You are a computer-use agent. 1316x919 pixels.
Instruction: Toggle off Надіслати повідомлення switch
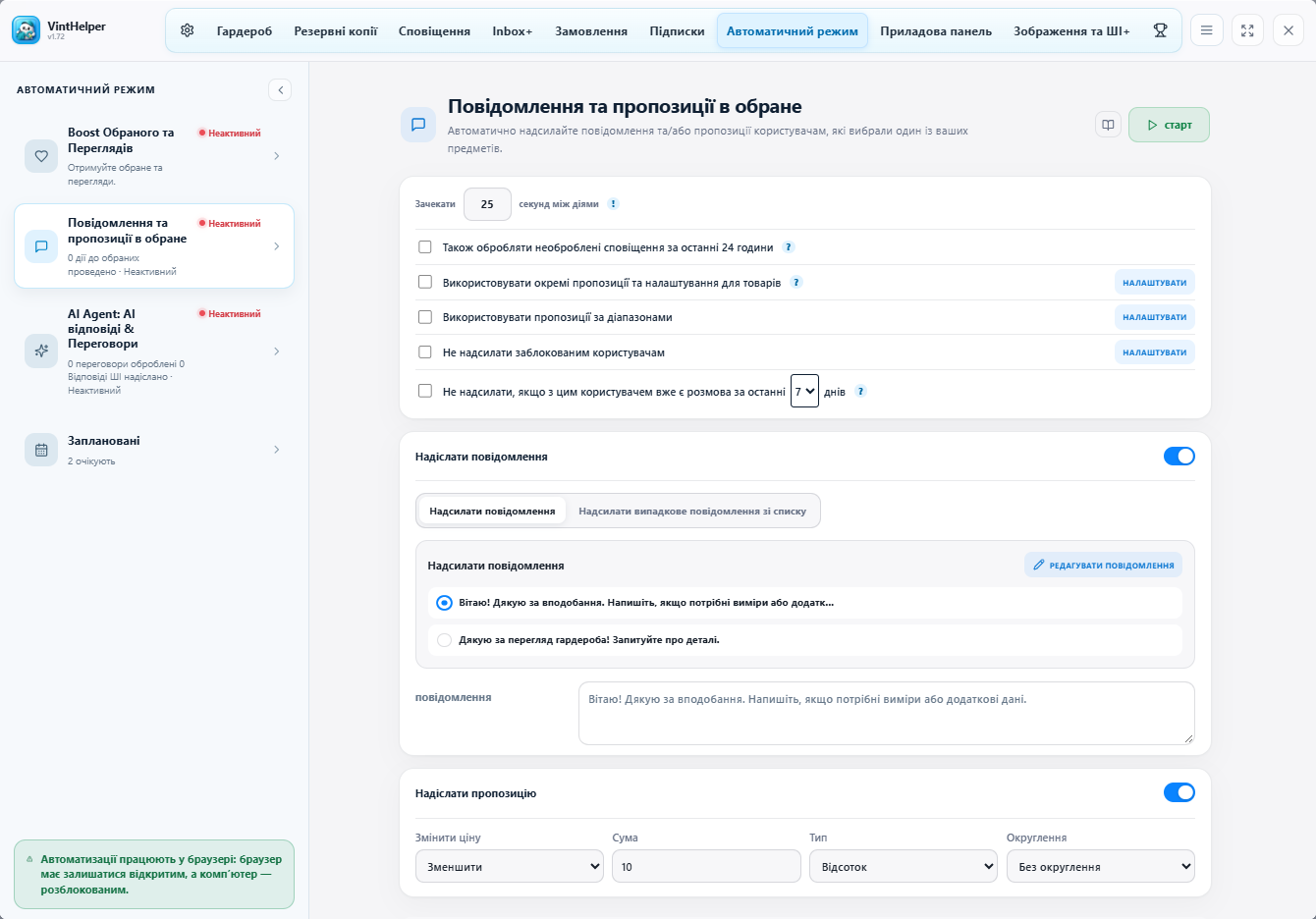(x=1179, y=456)
